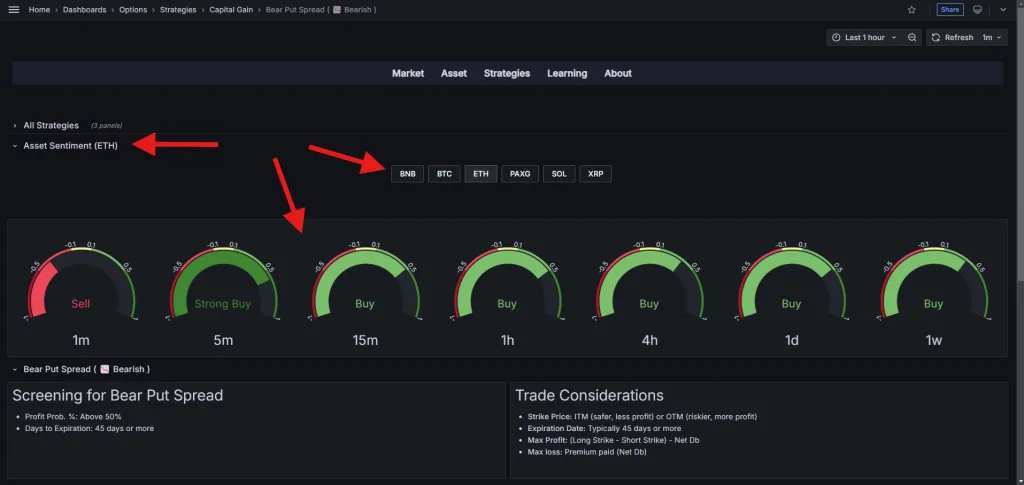Click the 1m Sell sentiment gauge

pos(81,287)
